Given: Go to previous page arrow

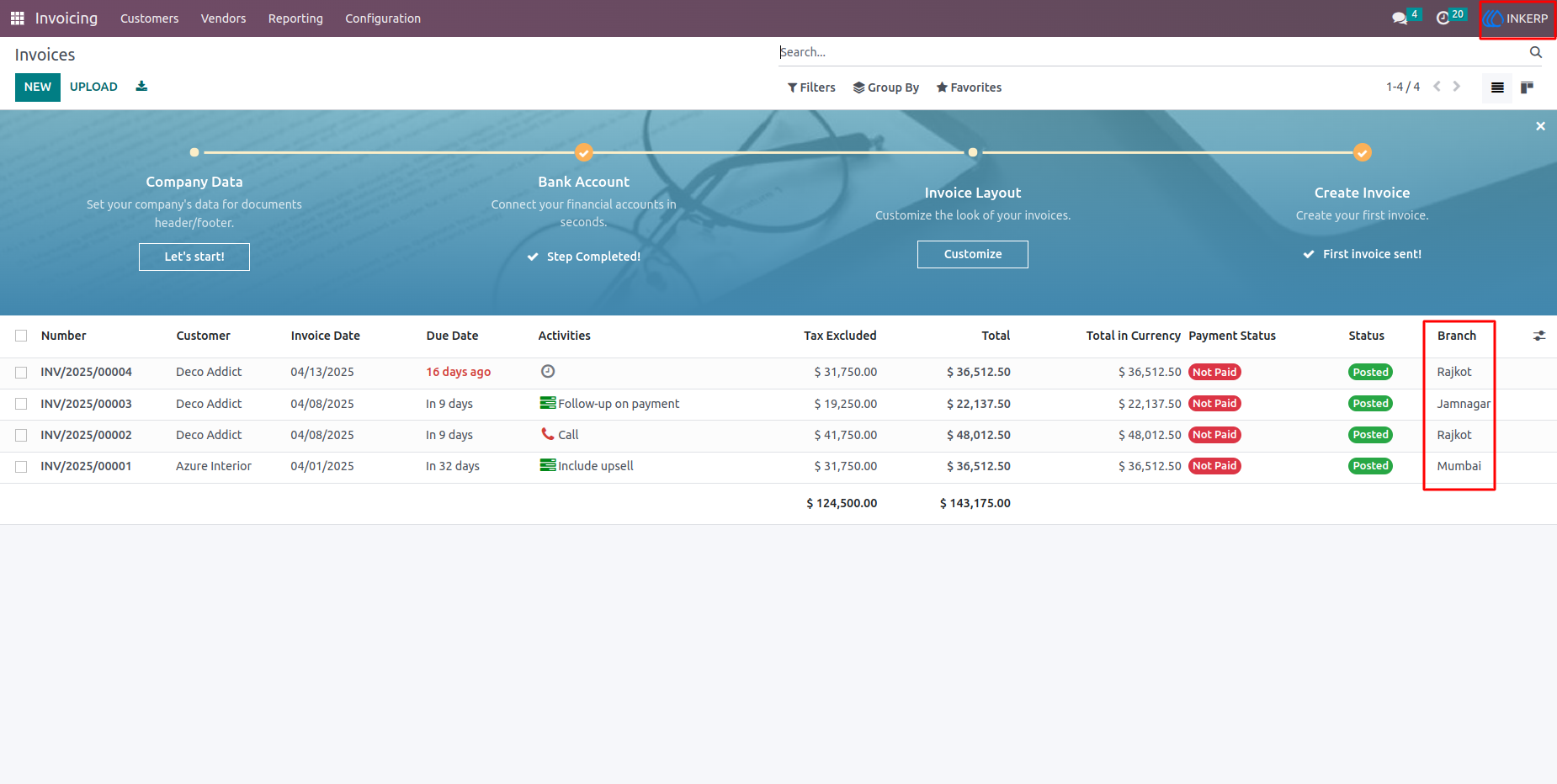Looking at the screenshot, I should pyautogui.click(x=1437, y=86).
